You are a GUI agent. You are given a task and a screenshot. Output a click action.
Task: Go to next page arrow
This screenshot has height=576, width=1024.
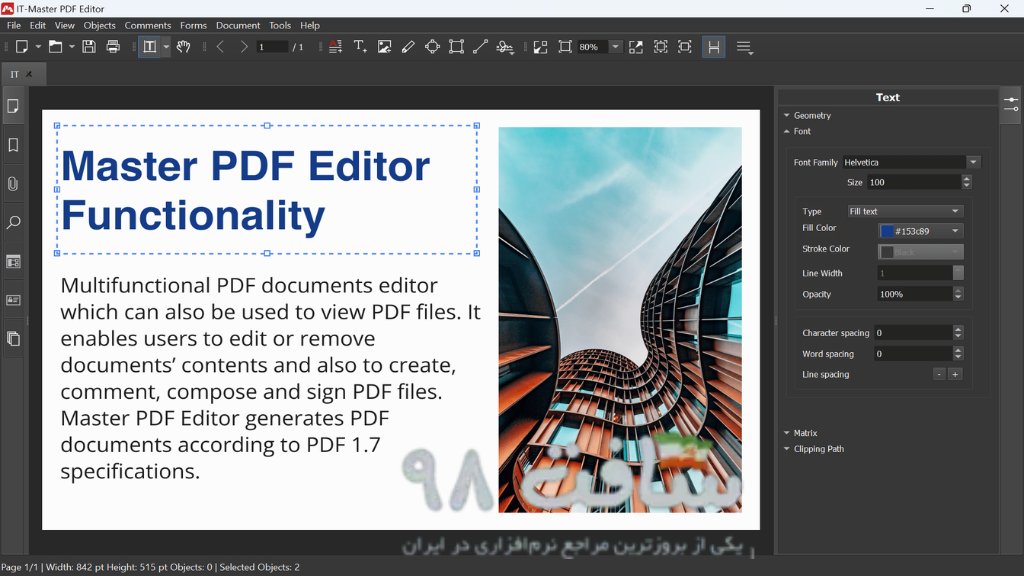(244, 47)
